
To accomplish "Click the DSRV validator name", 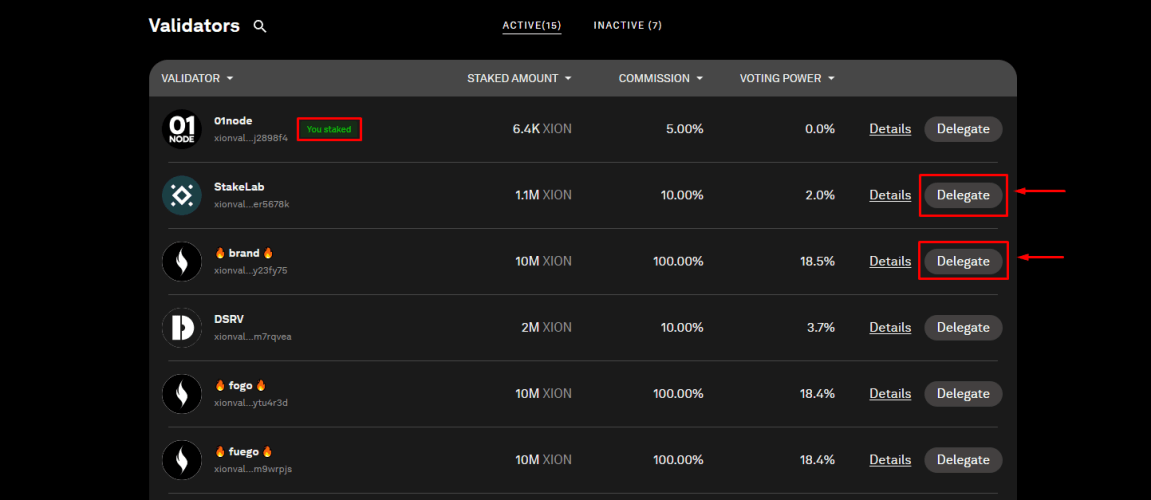I will (229, 319).
